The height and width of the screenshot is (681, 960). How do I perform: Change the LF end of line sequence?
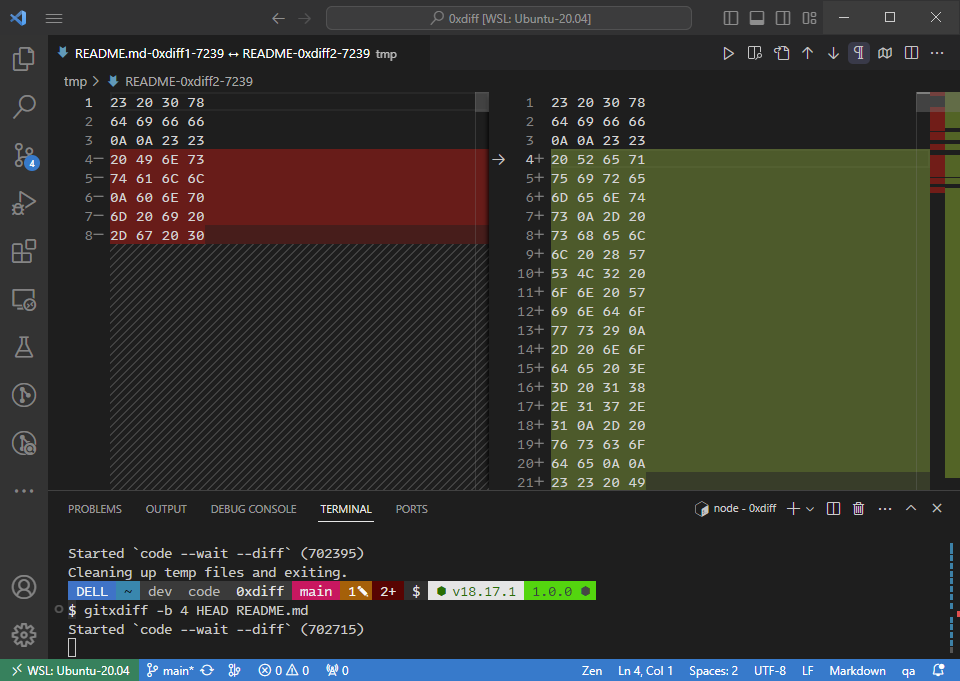[808, 671]
